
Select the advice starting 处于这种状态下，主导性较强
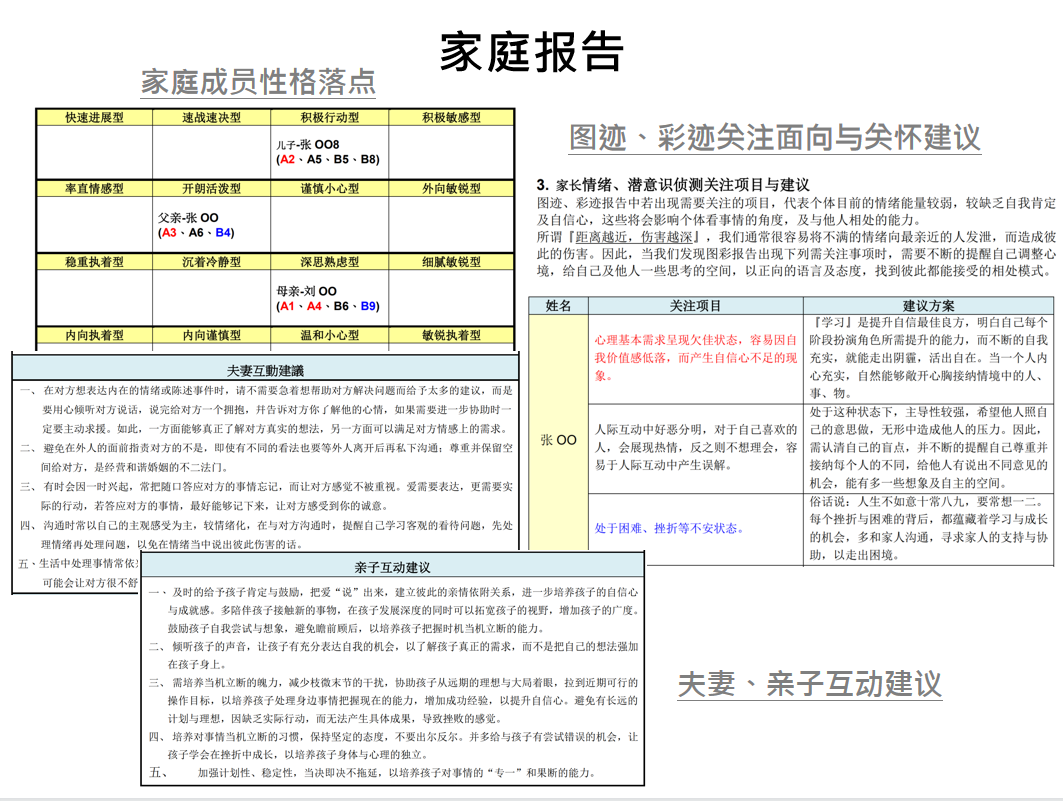tap(928, 447)
